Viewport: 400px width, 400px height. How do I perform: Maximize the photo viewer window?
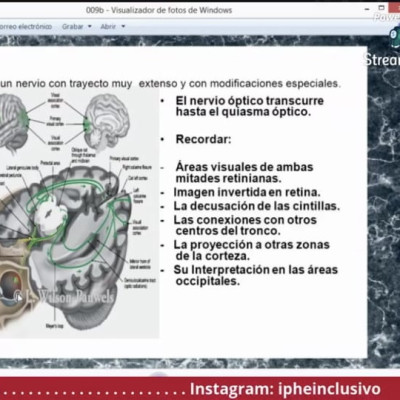pos(382,8)
